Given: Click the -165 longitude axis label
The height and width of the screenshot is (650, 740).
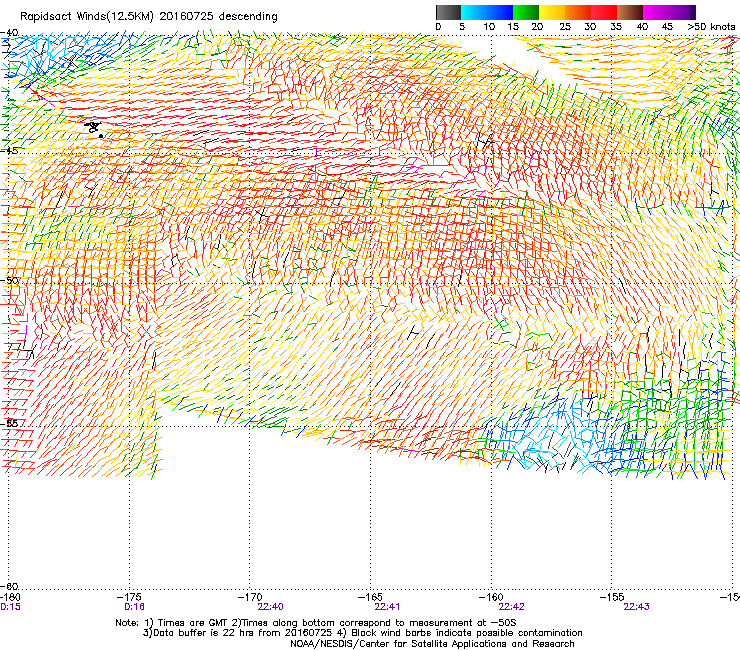Looking at the screenshot, I should coord(370,597).
